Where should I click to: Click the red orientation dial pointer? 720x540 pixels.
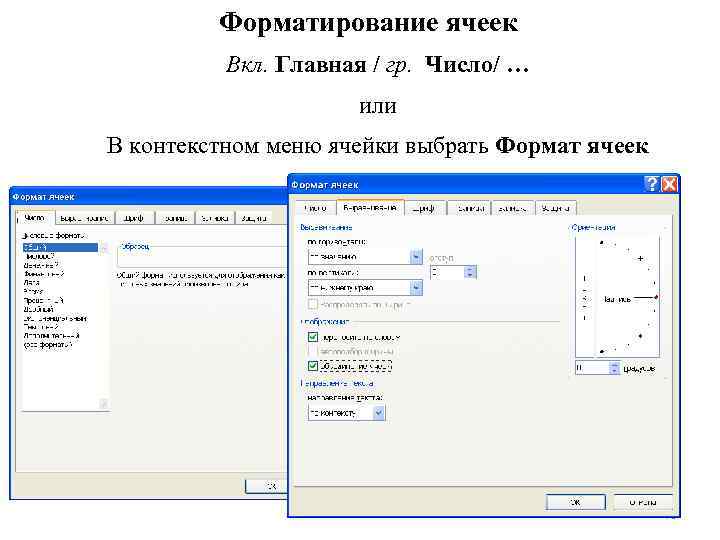click(656, 298)
